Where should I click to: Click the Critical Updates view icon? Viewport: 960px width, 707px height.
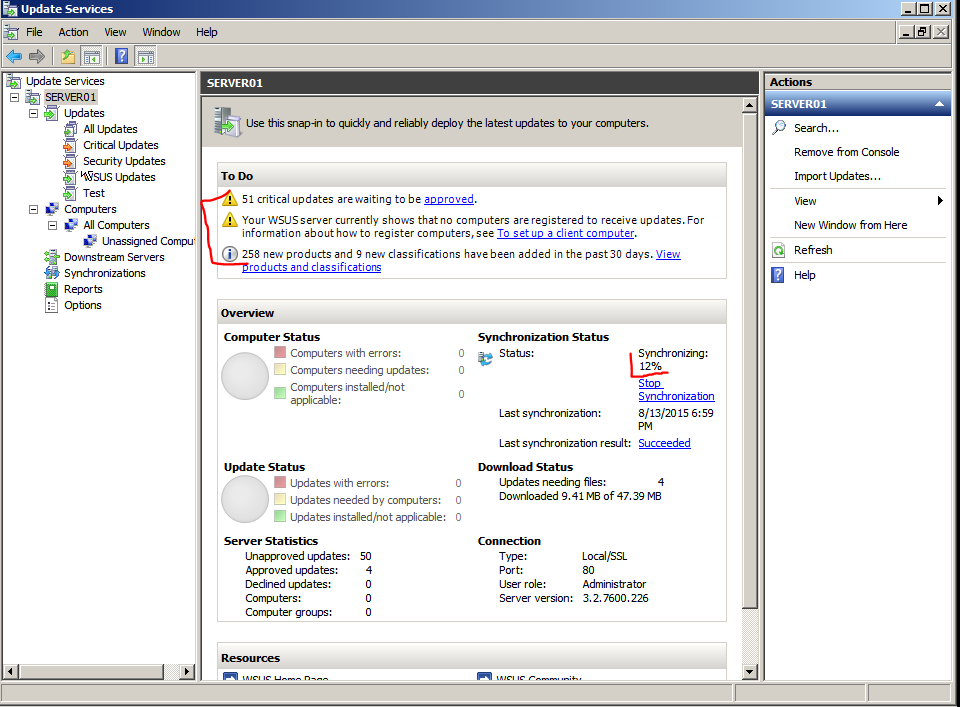[x=71, y=145]
